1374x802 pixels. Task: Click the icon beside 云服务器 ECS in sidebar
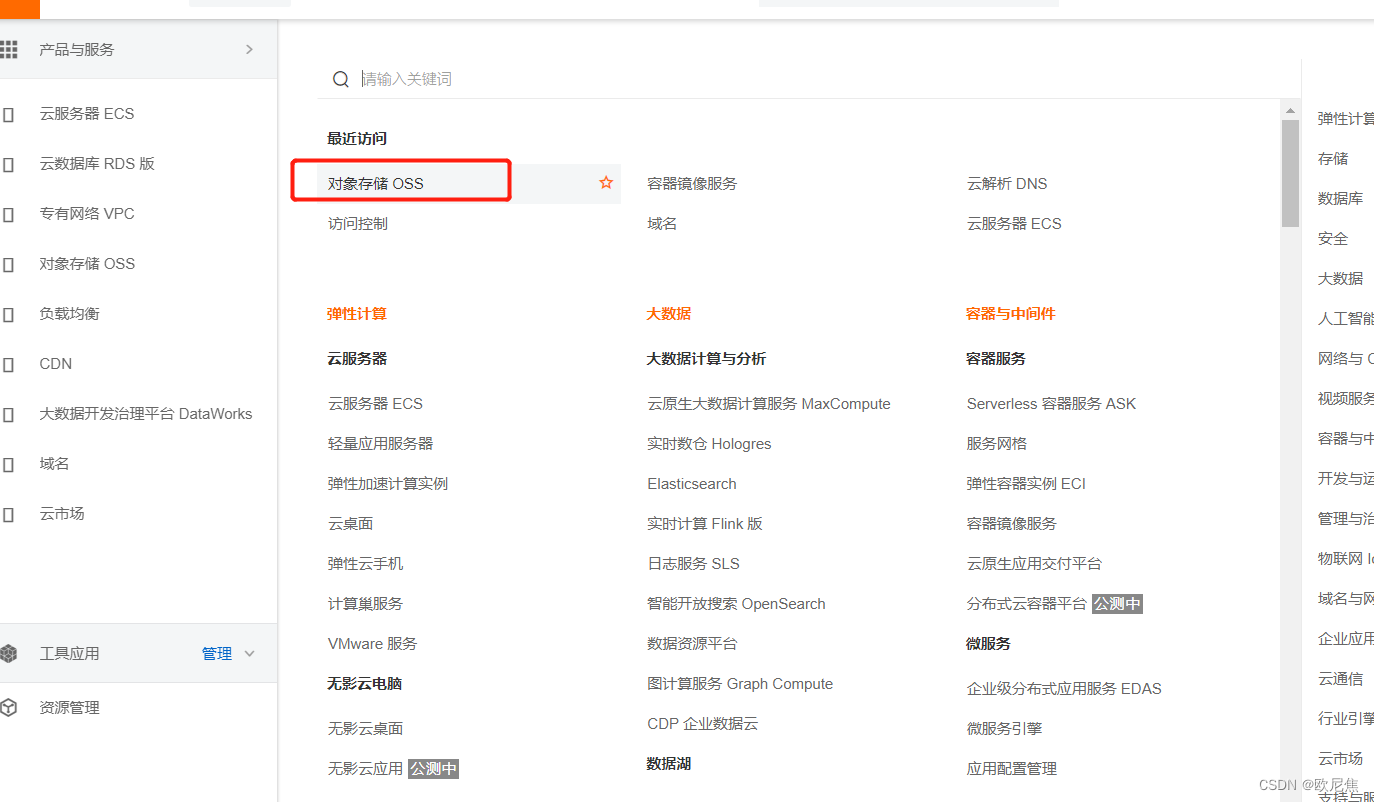[x=9, y=114]
